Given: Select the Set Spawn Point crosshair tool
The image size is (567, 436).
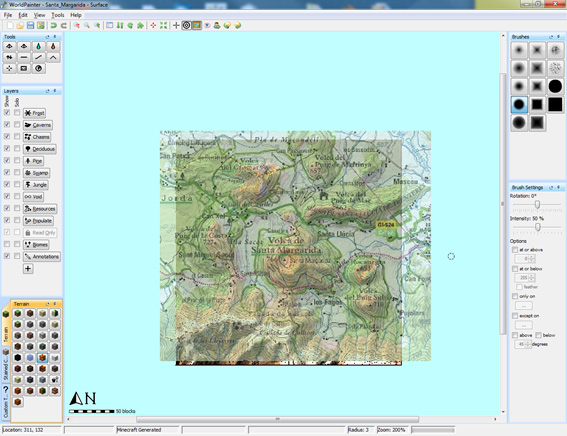Looking at the screenshot, I should click(x=9, y=68).
